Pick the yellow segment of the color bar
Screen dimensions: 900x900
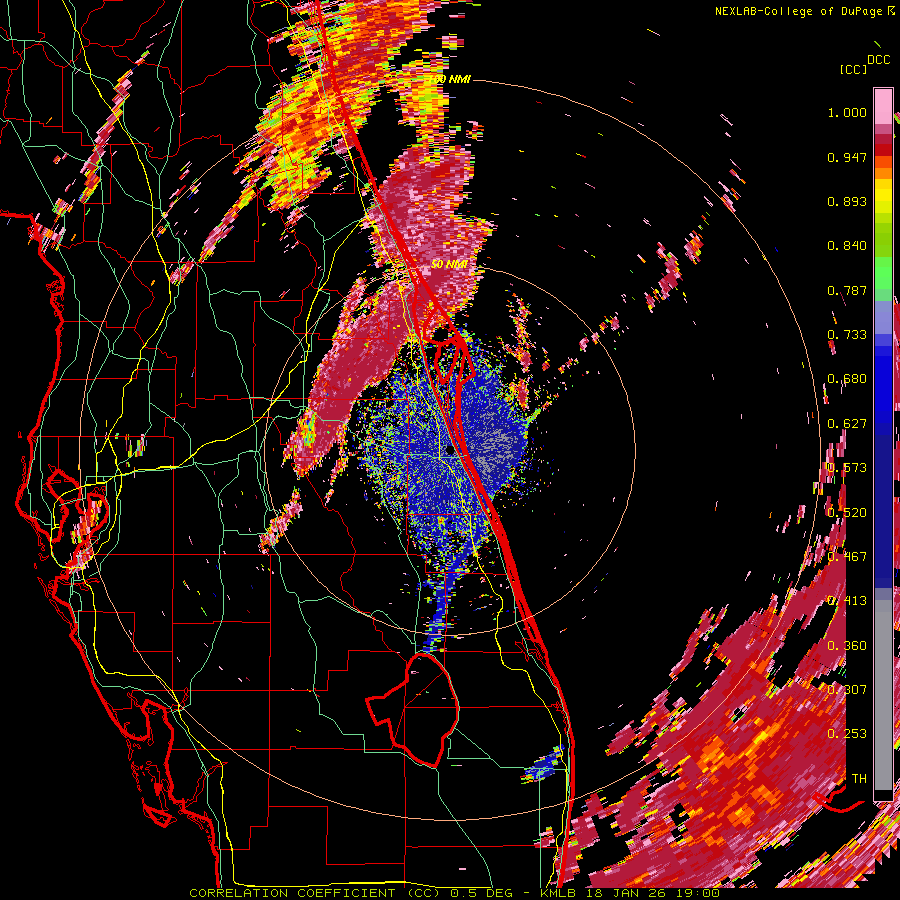click(x=883, y=196)
